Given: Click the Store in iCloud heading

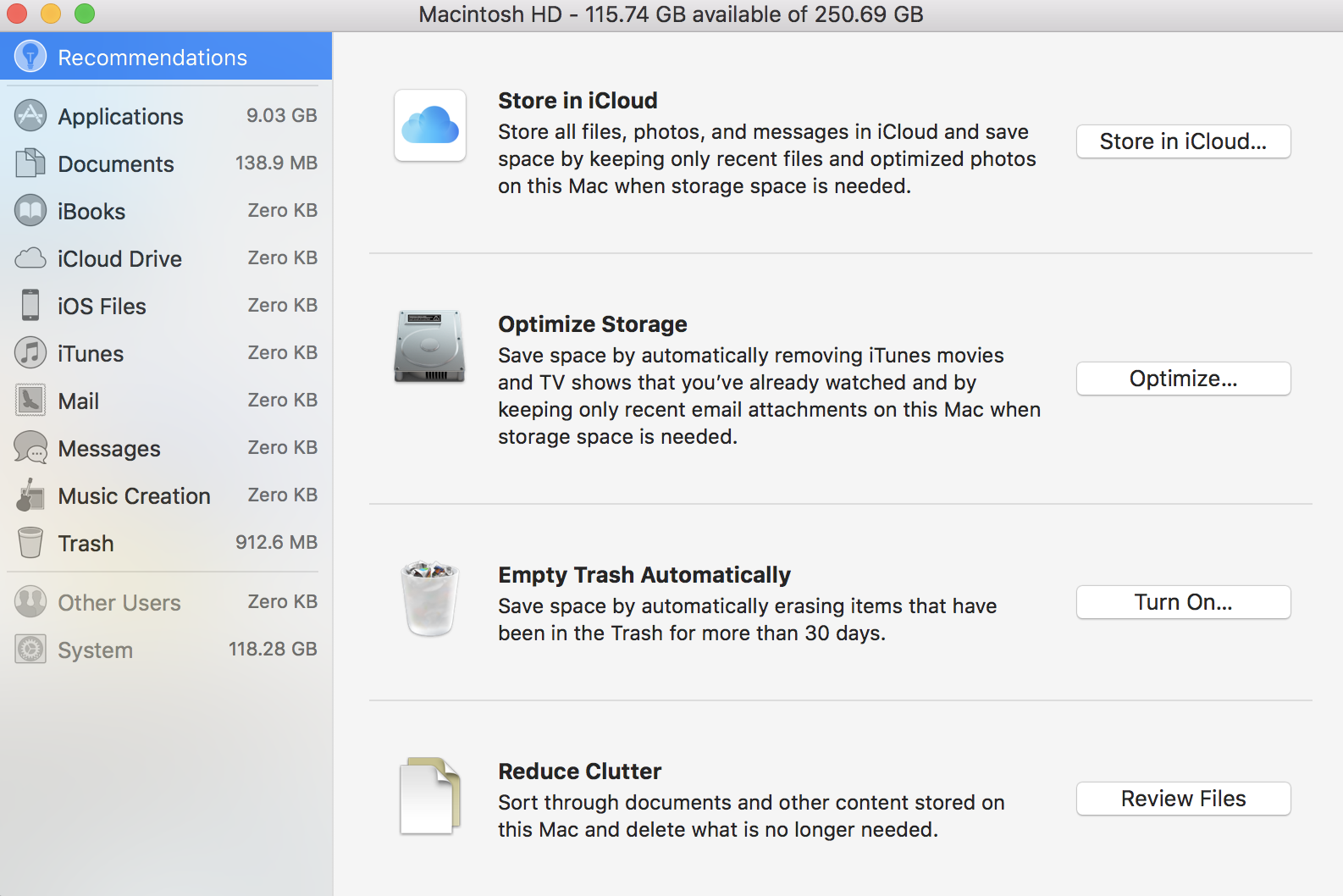Looking at the screenshot, I should pos(578,100).
